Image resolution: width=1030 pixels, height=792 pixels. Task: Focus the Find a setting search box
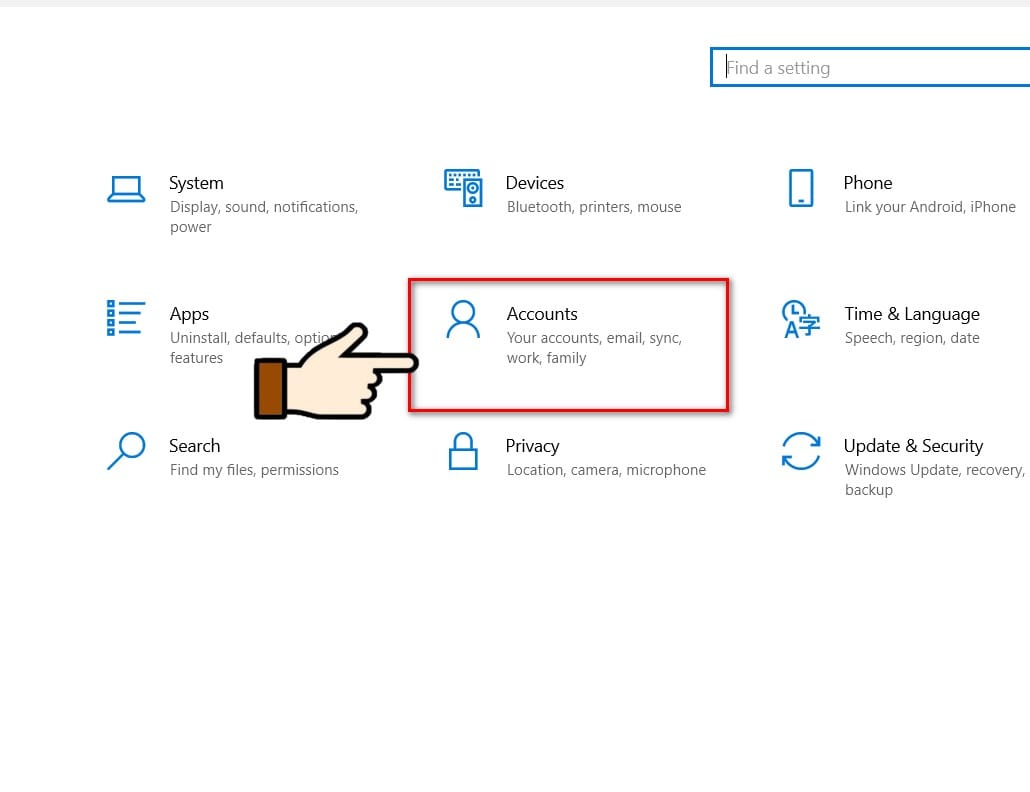[x=871, y=67]
